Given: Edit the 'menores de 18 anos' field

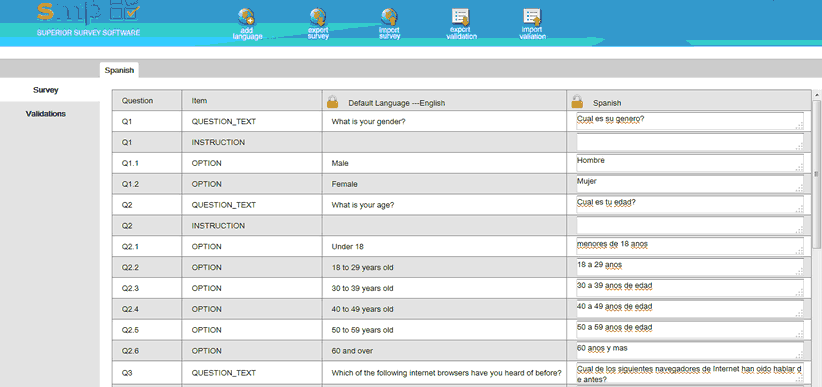Looking at the screenshot, I should pos(689,246).
